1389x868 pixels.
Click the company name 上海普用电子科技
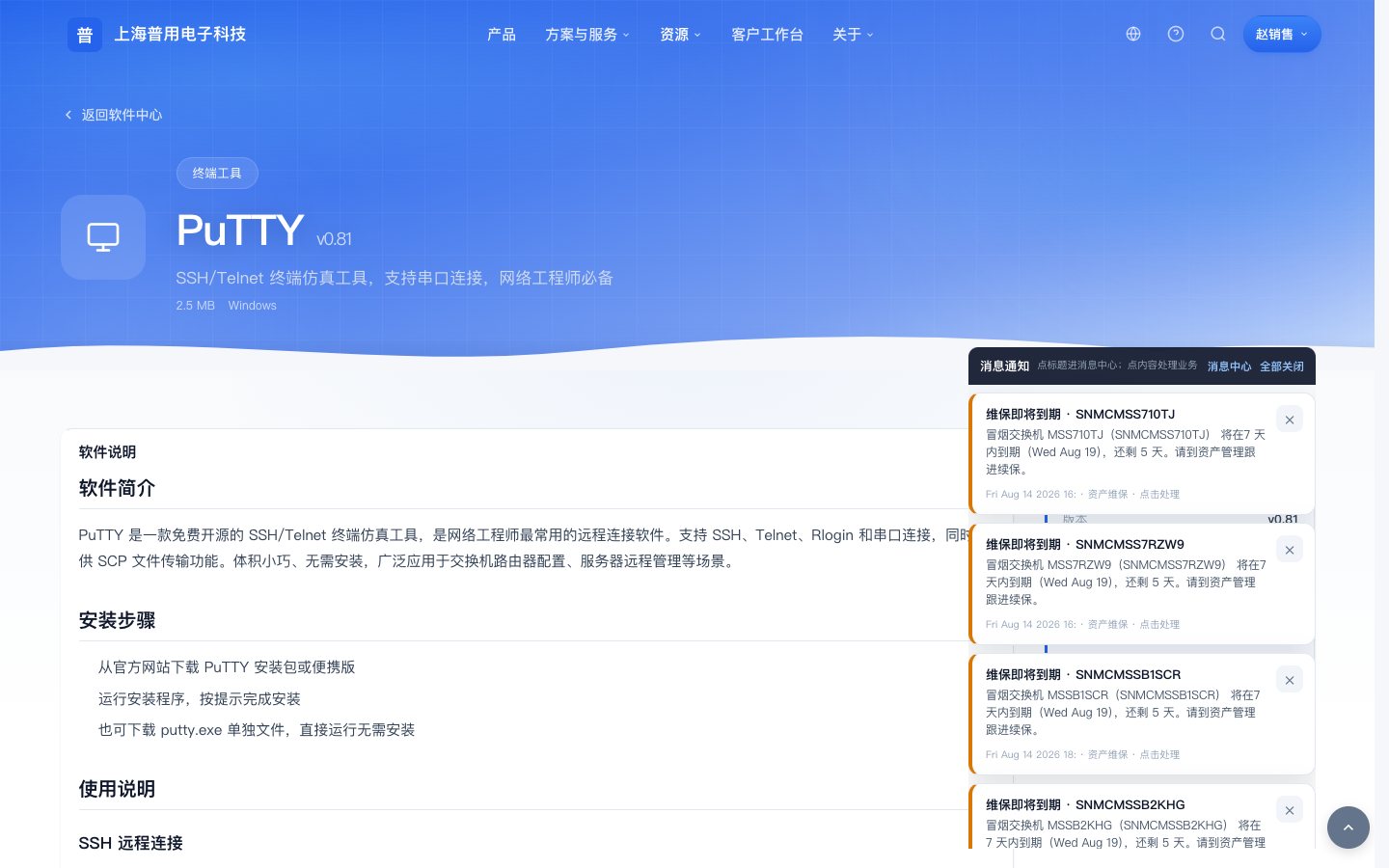pyautogui.click(x=180, y=34)
